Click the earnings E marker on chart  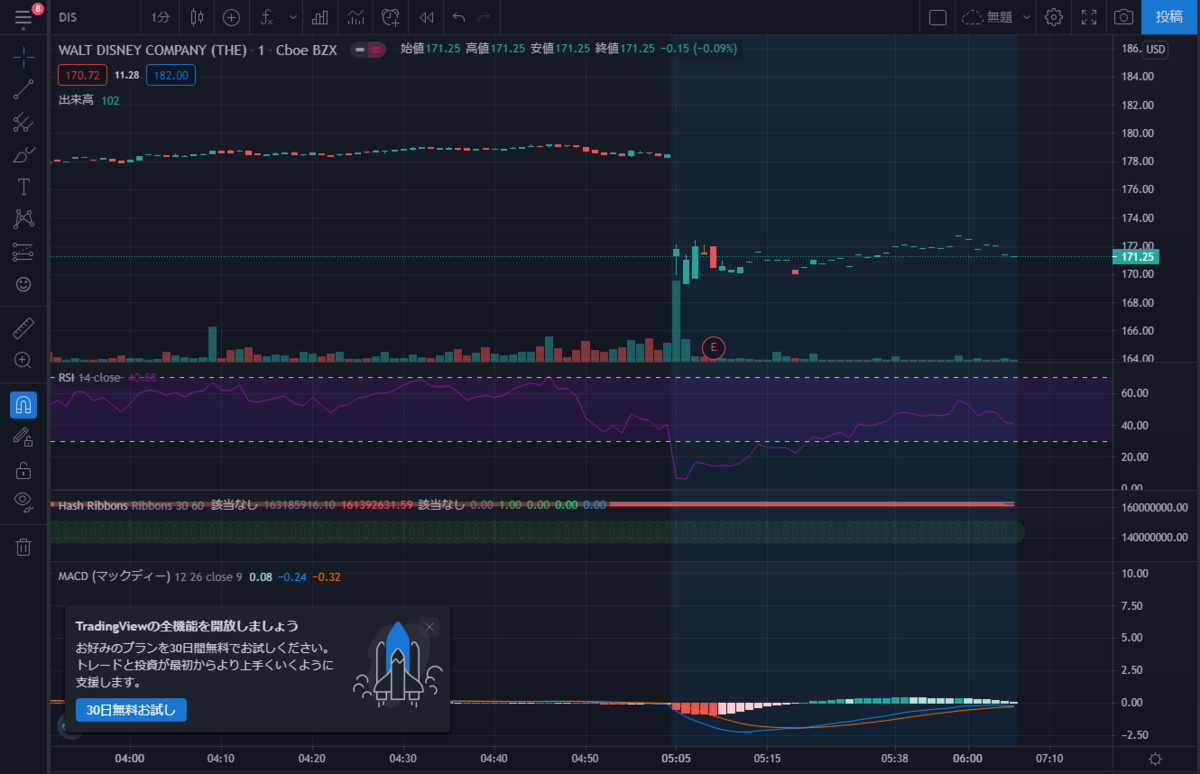click(x=713, y=347)
